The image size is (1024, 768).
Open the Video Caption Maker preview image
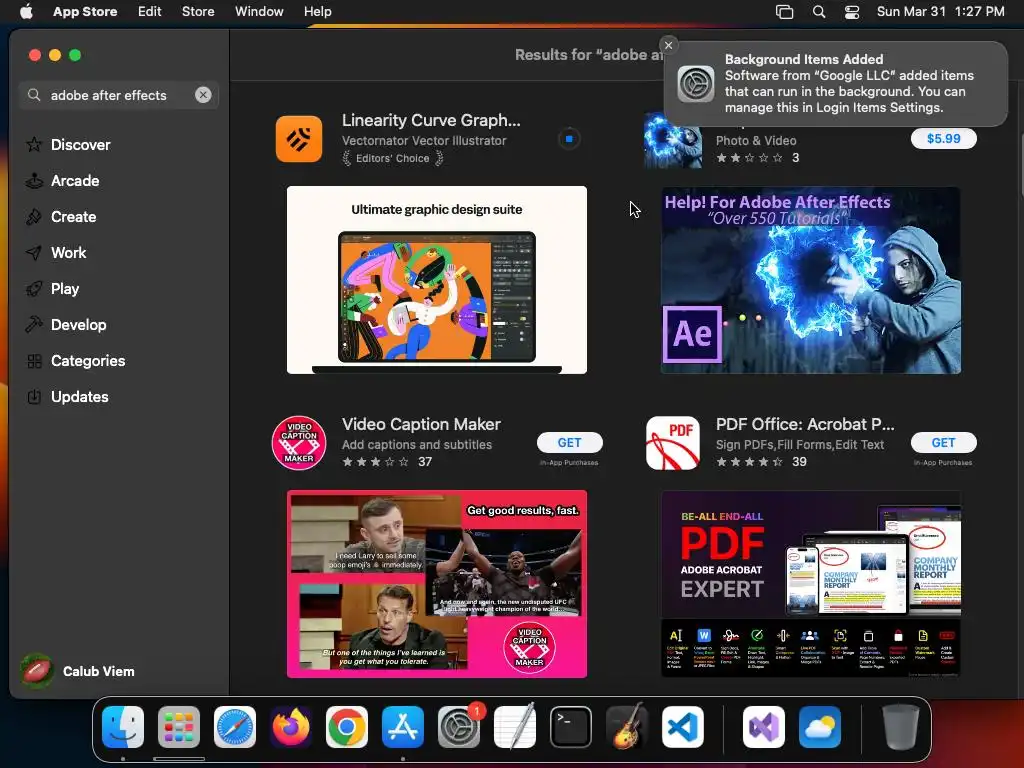(x=437, y=584)
